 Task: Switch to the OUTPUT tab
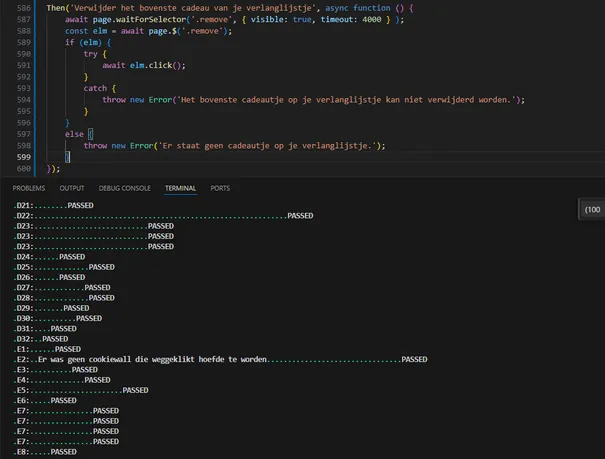tap(72, 188)
